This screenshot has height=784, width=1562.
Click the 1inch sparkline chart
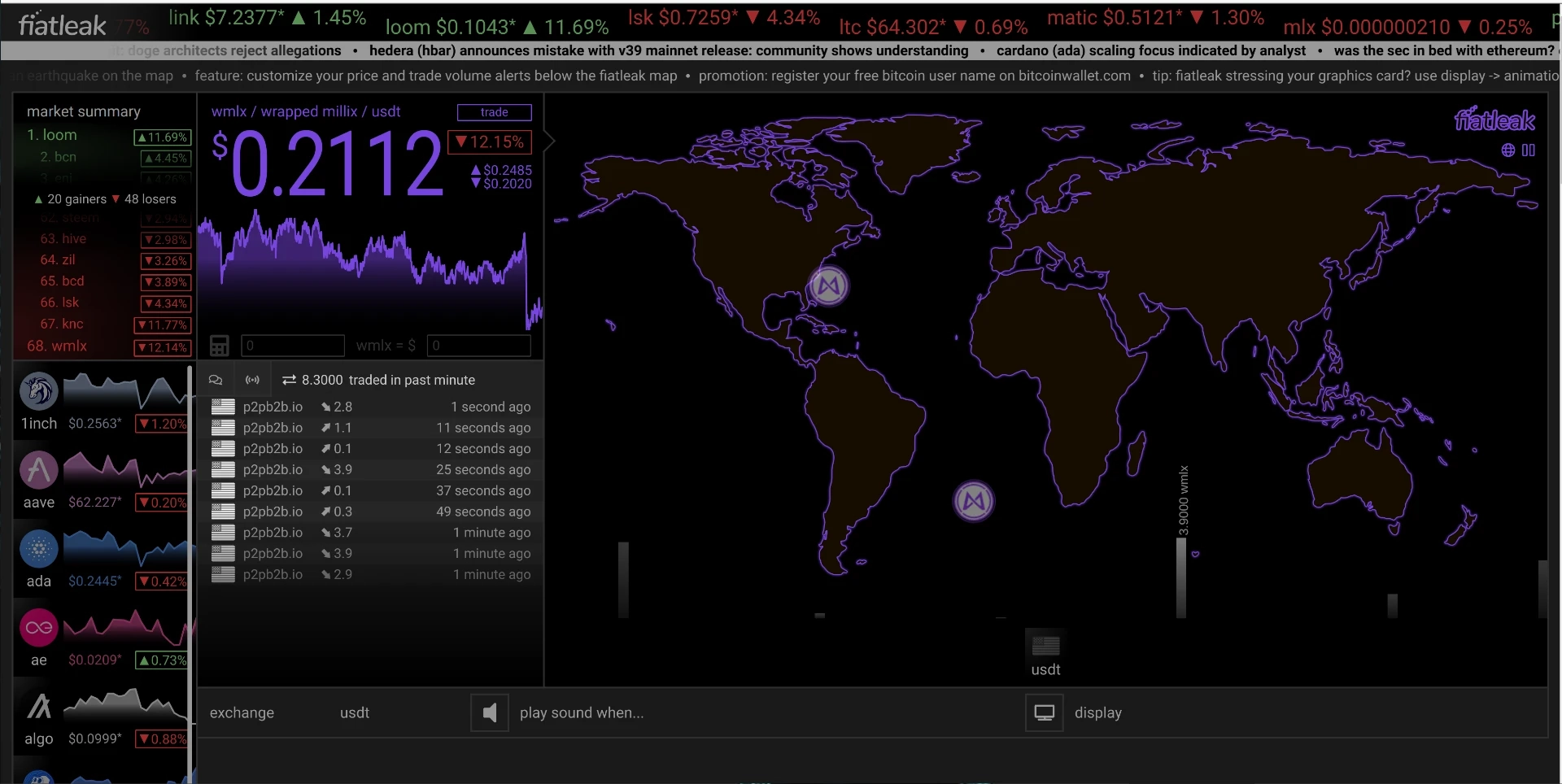click(x=126, y=391)
